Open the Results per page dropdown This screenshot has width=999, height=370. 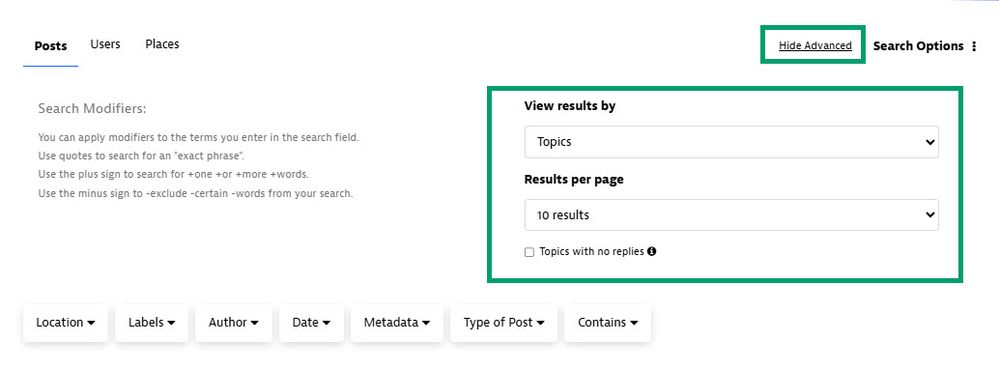click(731, 215)
